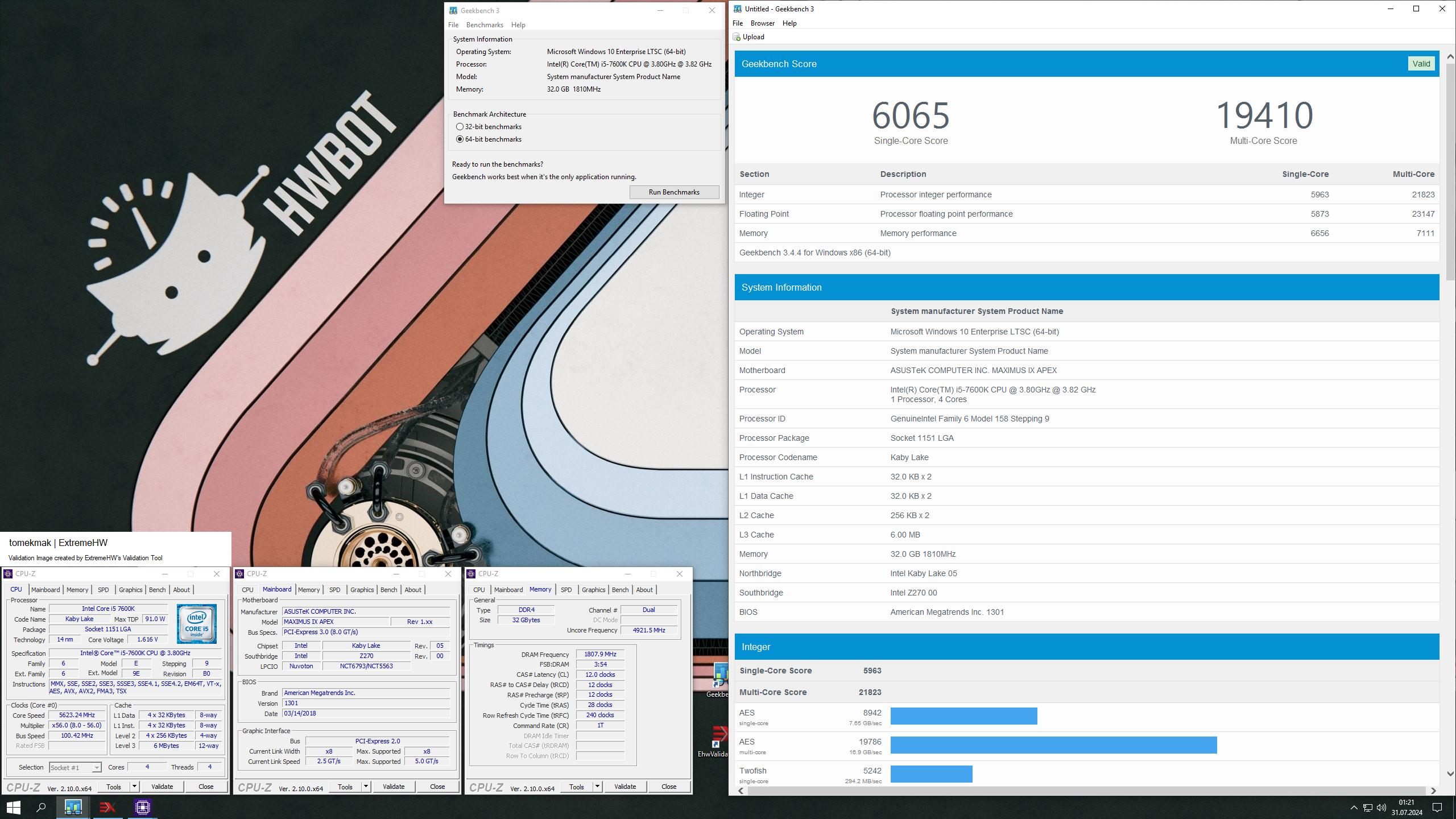This screenshot has height=819, width=1456.
Task: Click scroll right arrow in Geekbench results
Action: [x=1433, y=791]
